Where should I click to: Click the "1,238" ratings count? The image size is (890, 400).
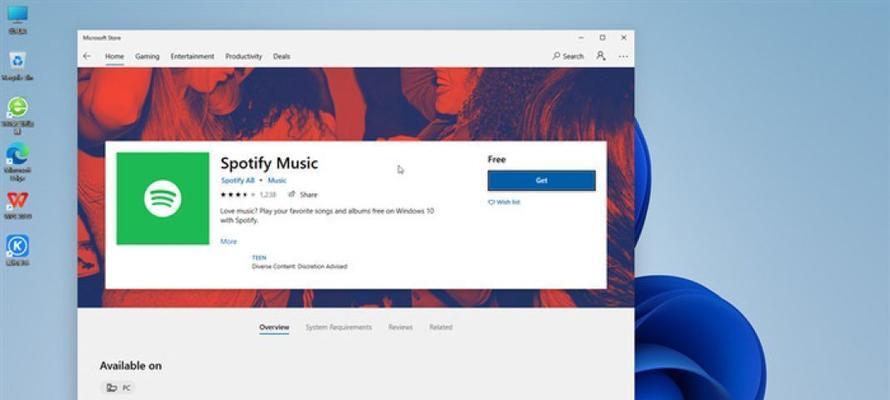click(268, 195)
